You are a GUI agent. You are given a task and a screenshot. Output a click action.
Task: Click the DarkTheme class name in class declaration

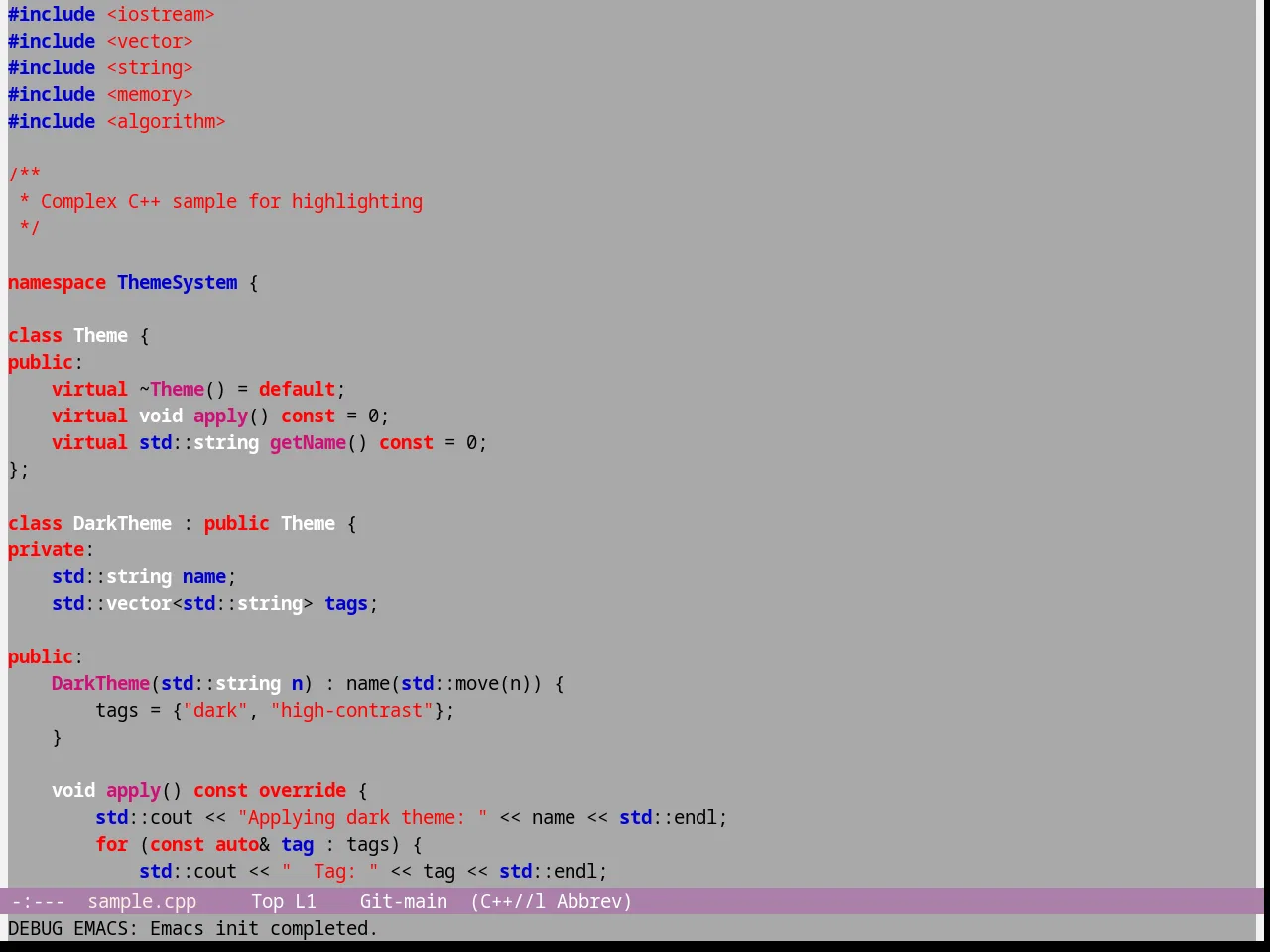point(122,524)
